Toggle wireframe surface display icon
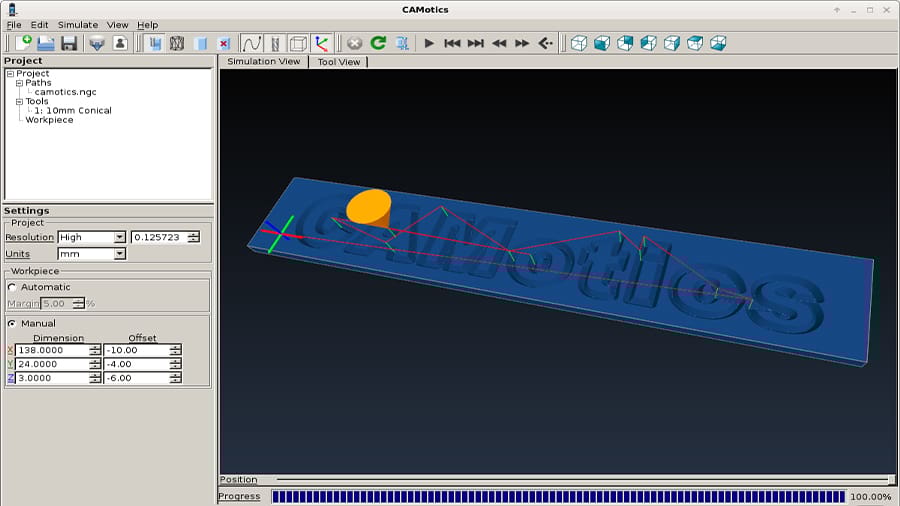Viewport: 900px width, 506px height. (x=177, y=43)
